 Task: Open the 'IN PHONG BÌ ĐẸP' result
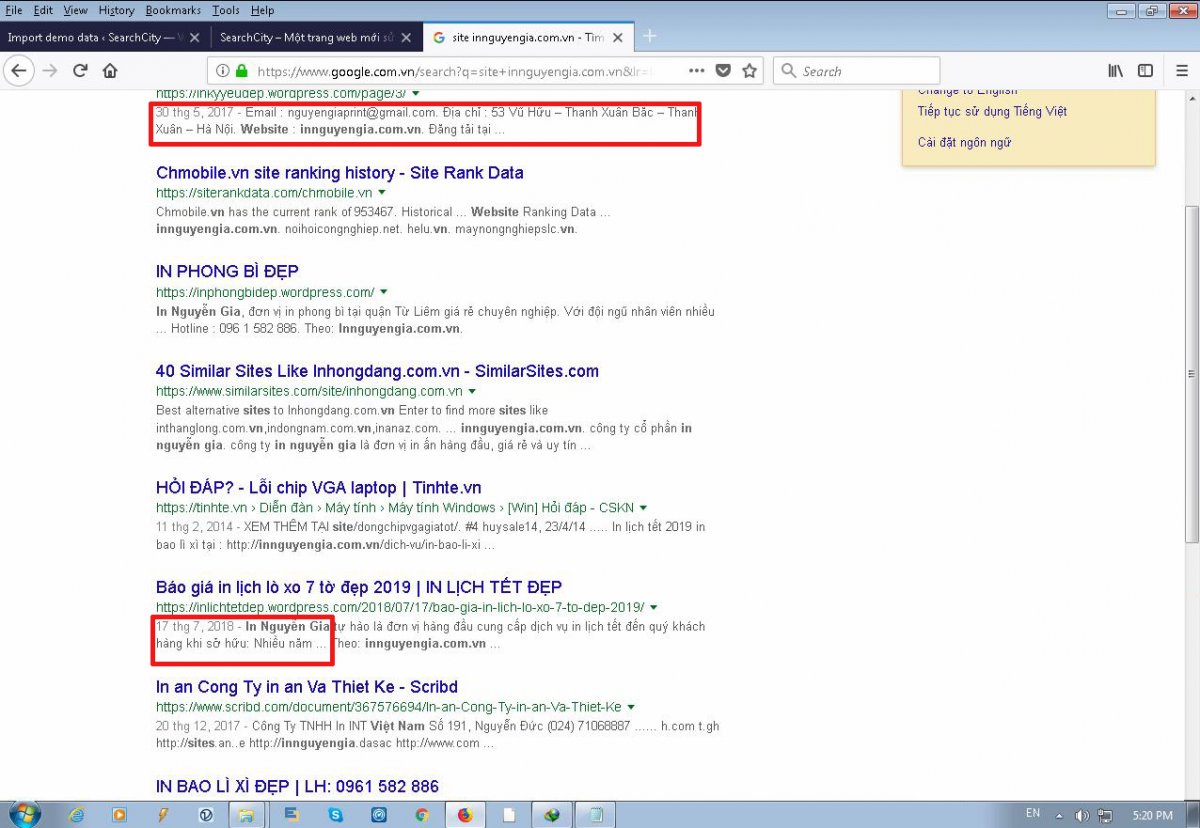[x=227, y=272]
